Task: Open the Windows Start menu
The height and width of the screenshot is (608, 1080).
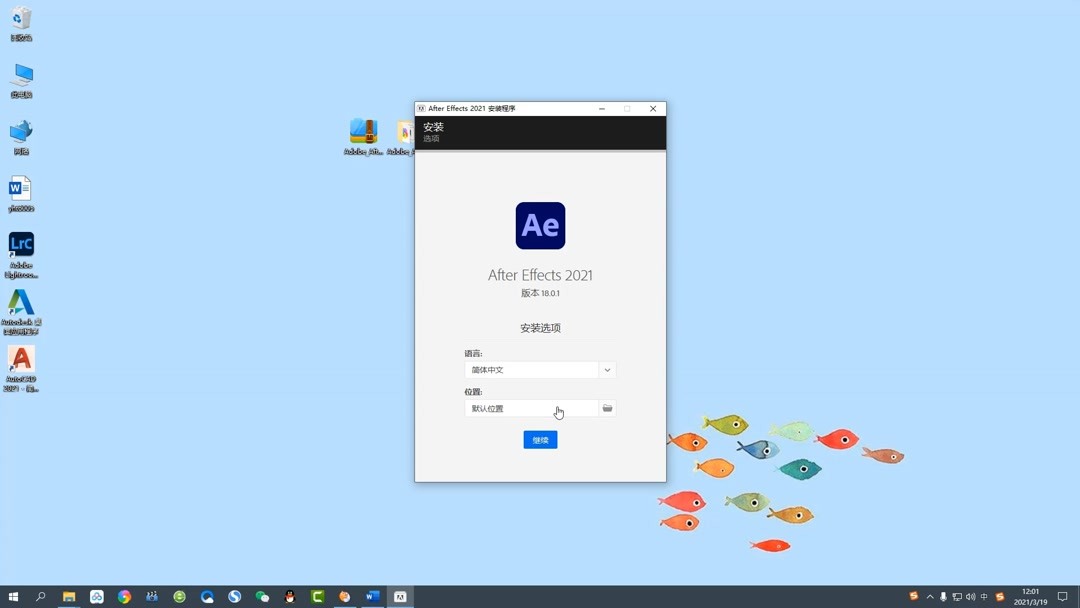Action: pyautogui.click(x=14, y=598)
